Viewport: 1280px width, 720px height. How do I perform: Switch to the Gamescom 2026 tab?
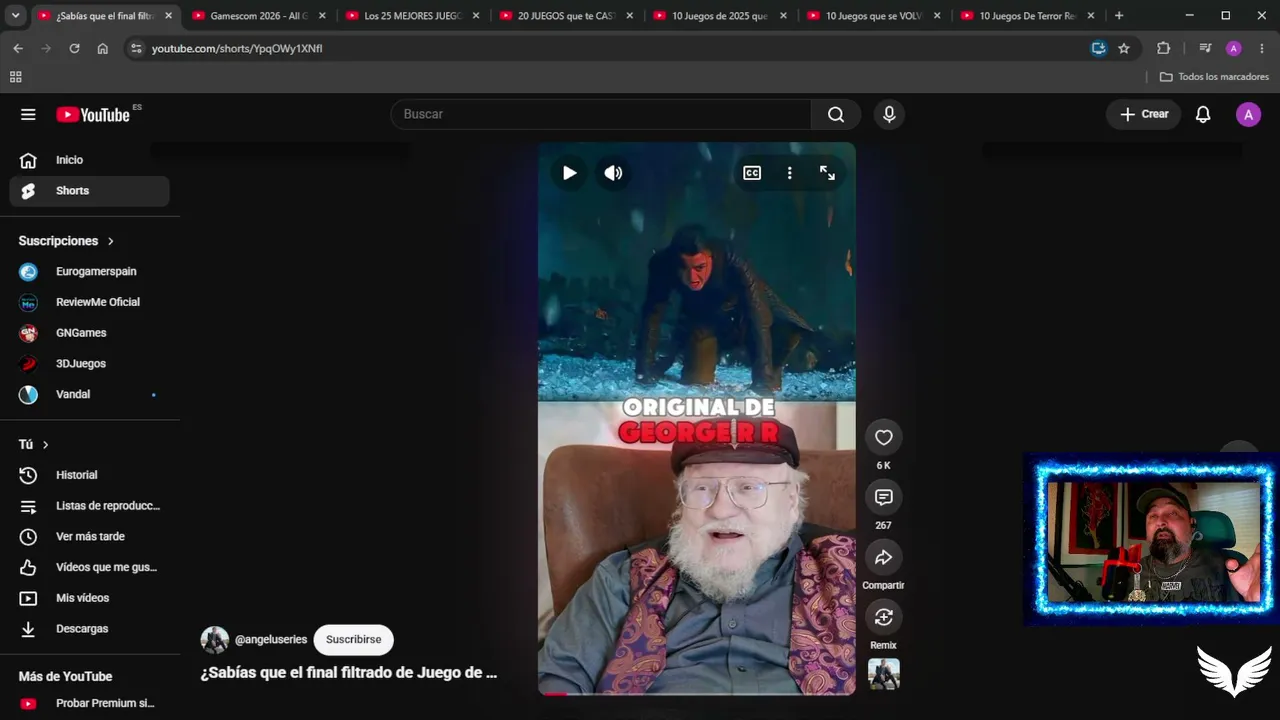pos(258,16)
